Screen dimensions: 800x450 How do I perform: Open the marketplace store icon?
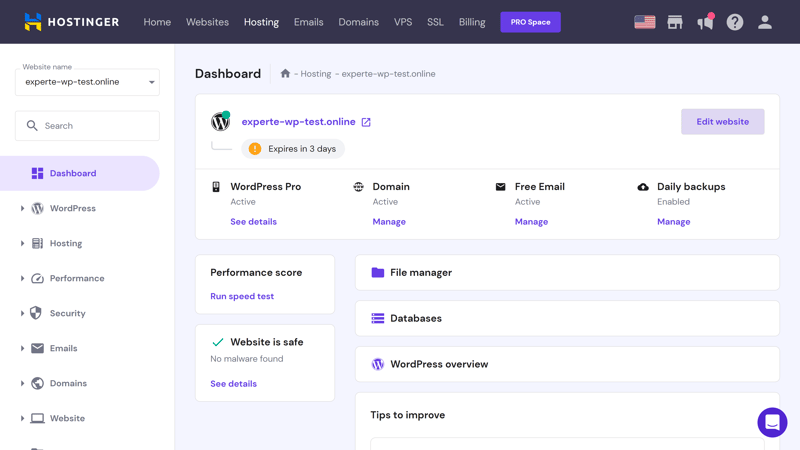(675, 22)
